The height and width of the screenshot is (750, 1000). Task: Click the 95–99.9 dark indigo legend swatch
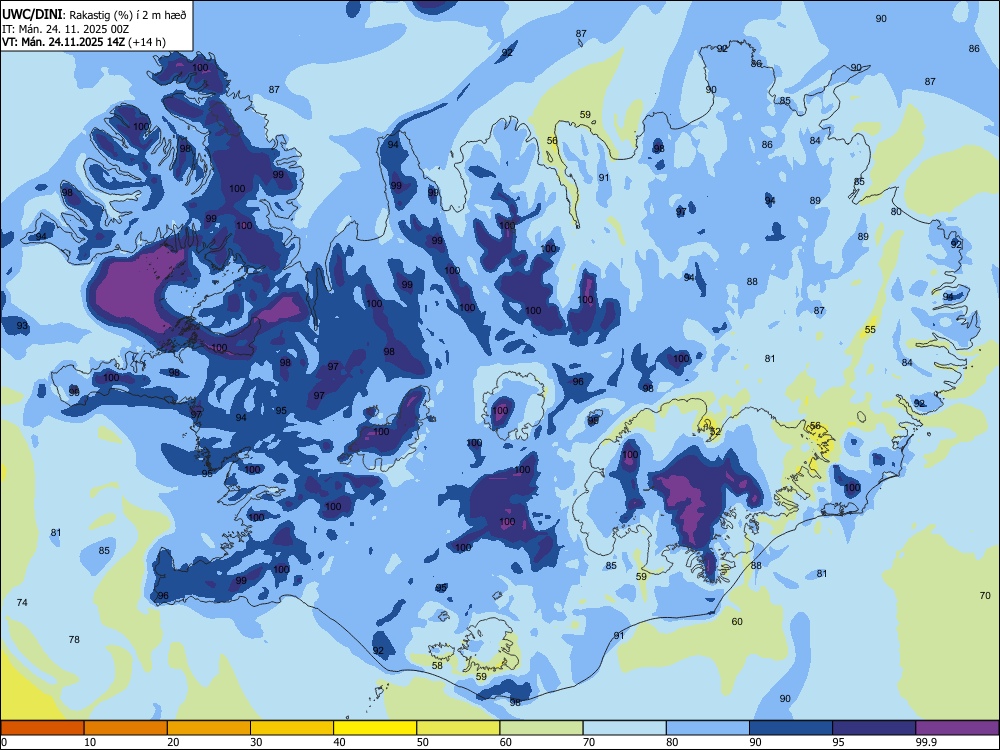click(x=874, y=728)
